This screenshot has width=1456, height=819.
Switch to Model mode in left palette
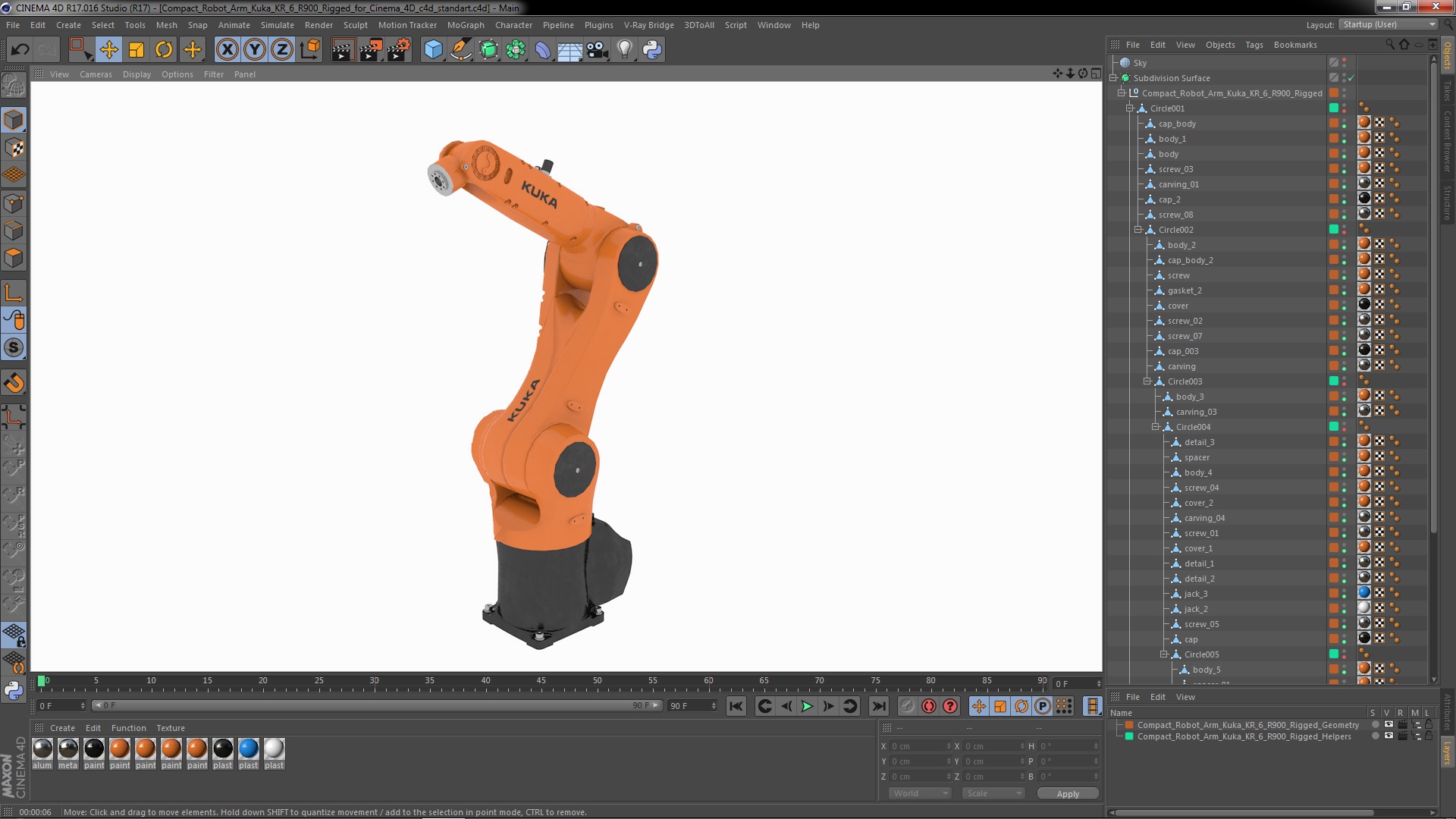pyautogui.click(x=14, y=121)
